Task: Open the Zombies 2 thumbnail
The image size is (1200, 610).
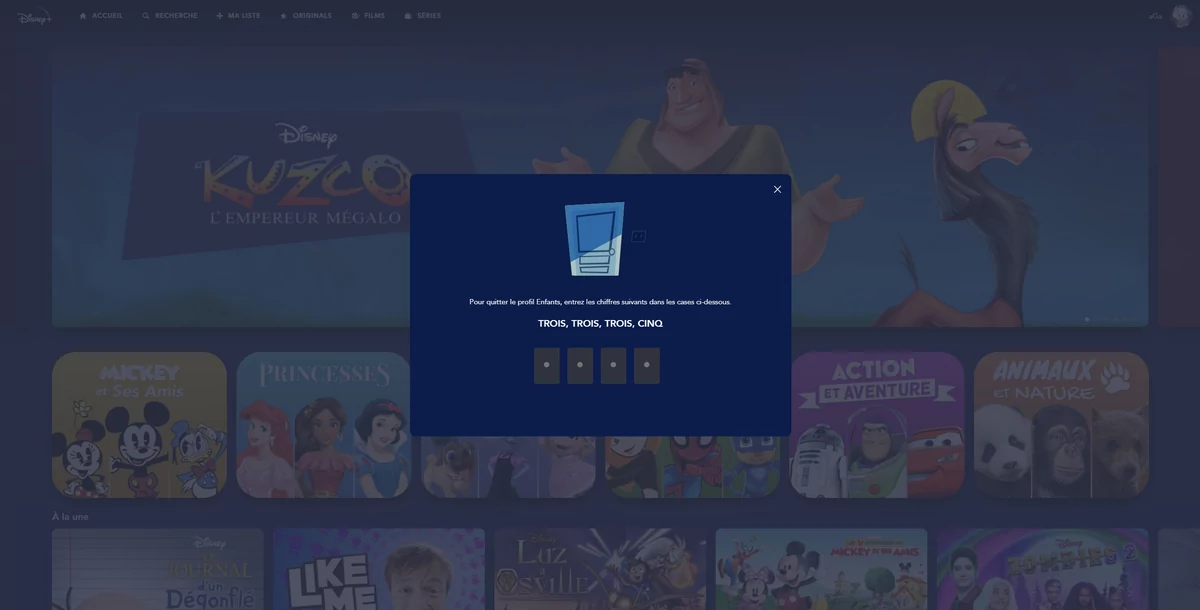Action: pos(1042,569)
